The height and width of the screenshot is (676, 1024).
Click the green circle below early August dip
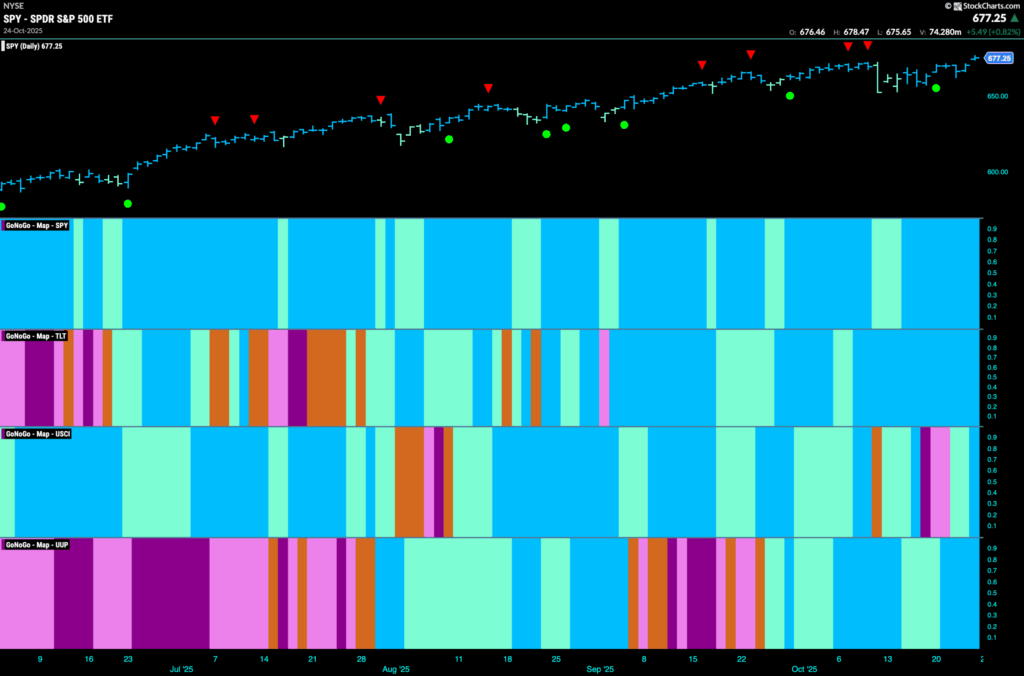449,139
